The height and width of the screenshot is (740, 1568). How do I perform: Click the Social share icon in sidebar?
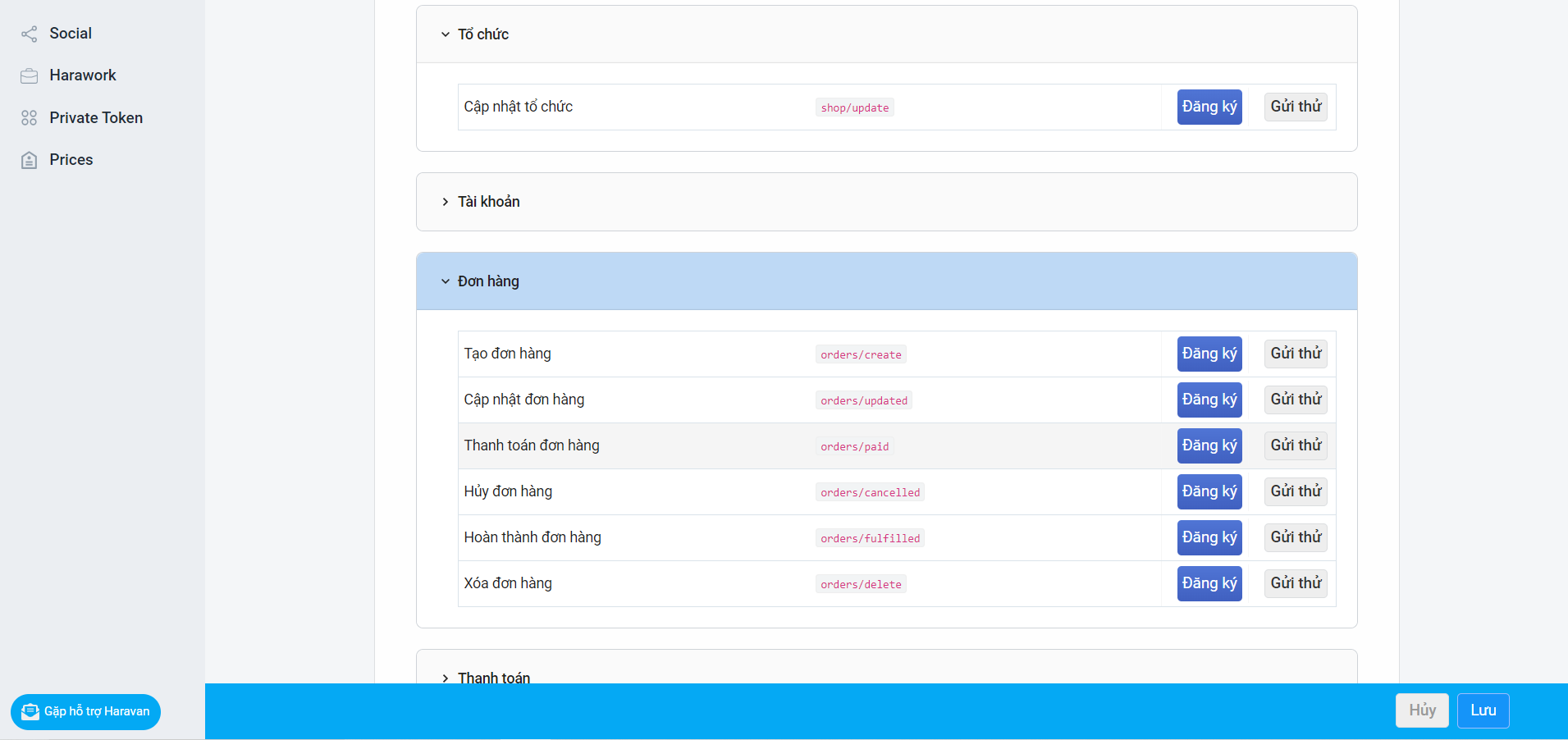[30, 34]
